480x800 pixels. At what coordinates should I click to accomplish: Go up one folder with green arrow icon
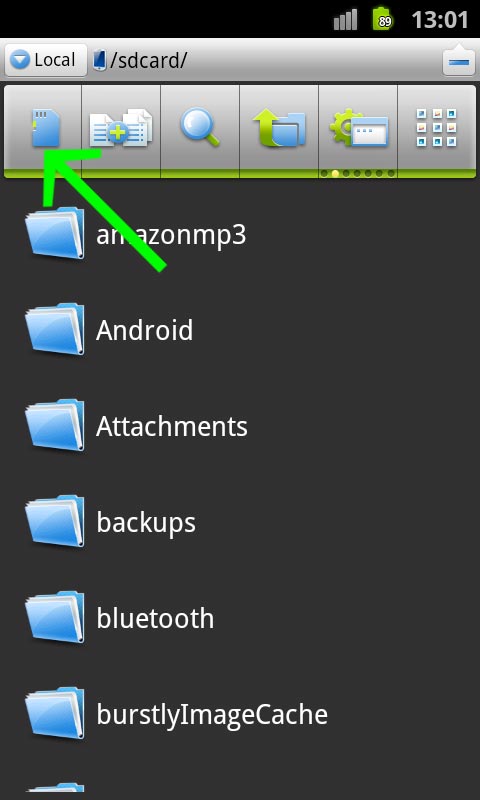pyautogui.click(x=279, y=129)
